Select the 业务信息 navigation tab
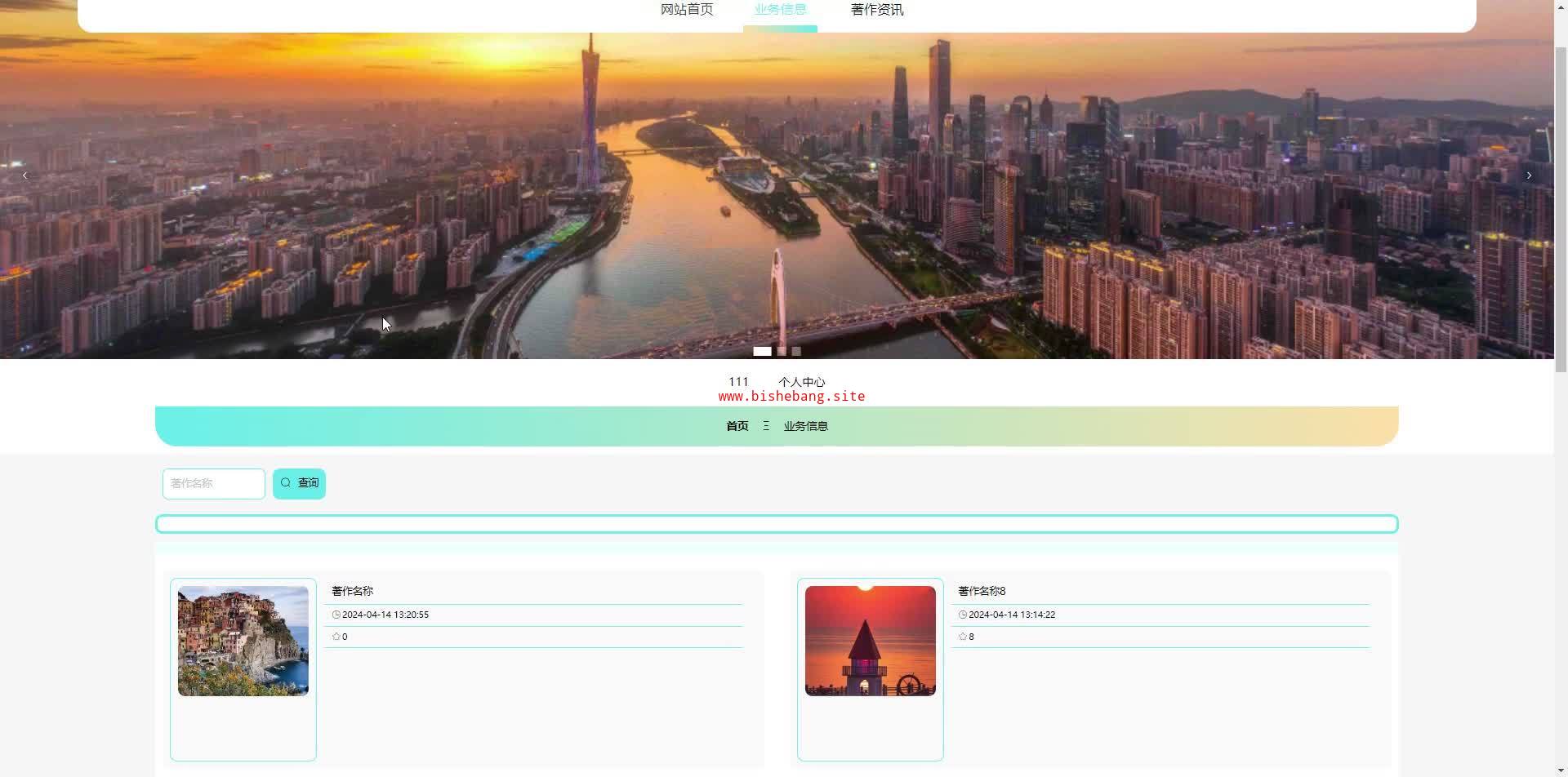 [780, 10]
